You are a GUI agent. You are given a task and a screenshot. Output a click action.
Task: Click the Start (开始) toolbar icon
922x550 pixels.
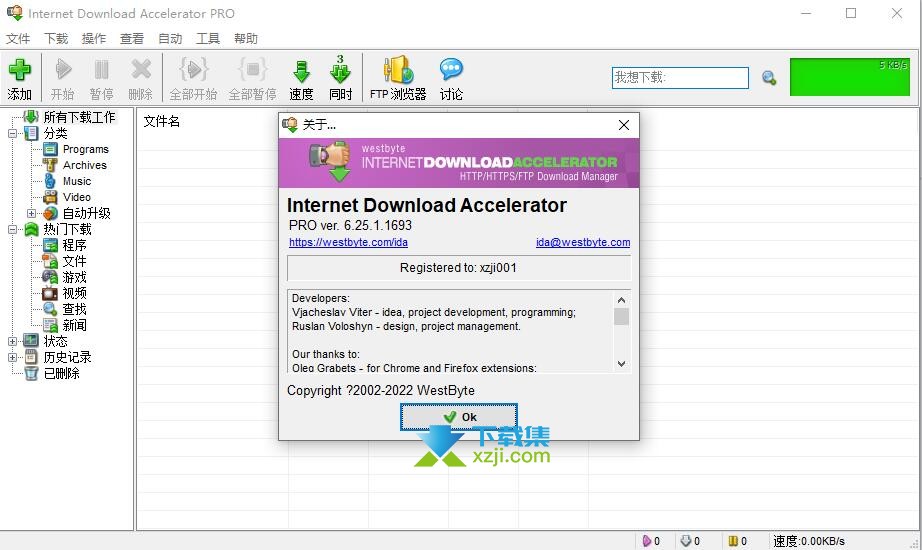click(63, 69)
